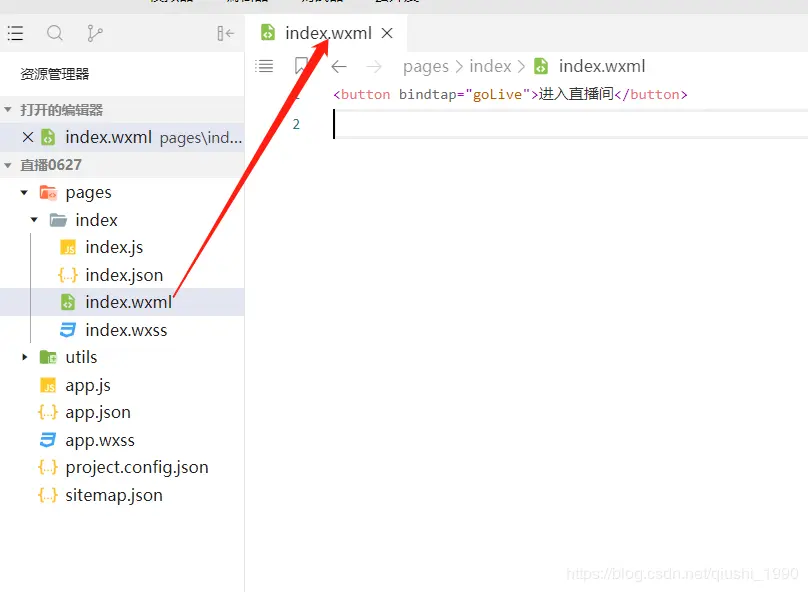Click the wxml icon on the editor tab
The height and width of the screenshot is (592, 808).
pos(267,32)
